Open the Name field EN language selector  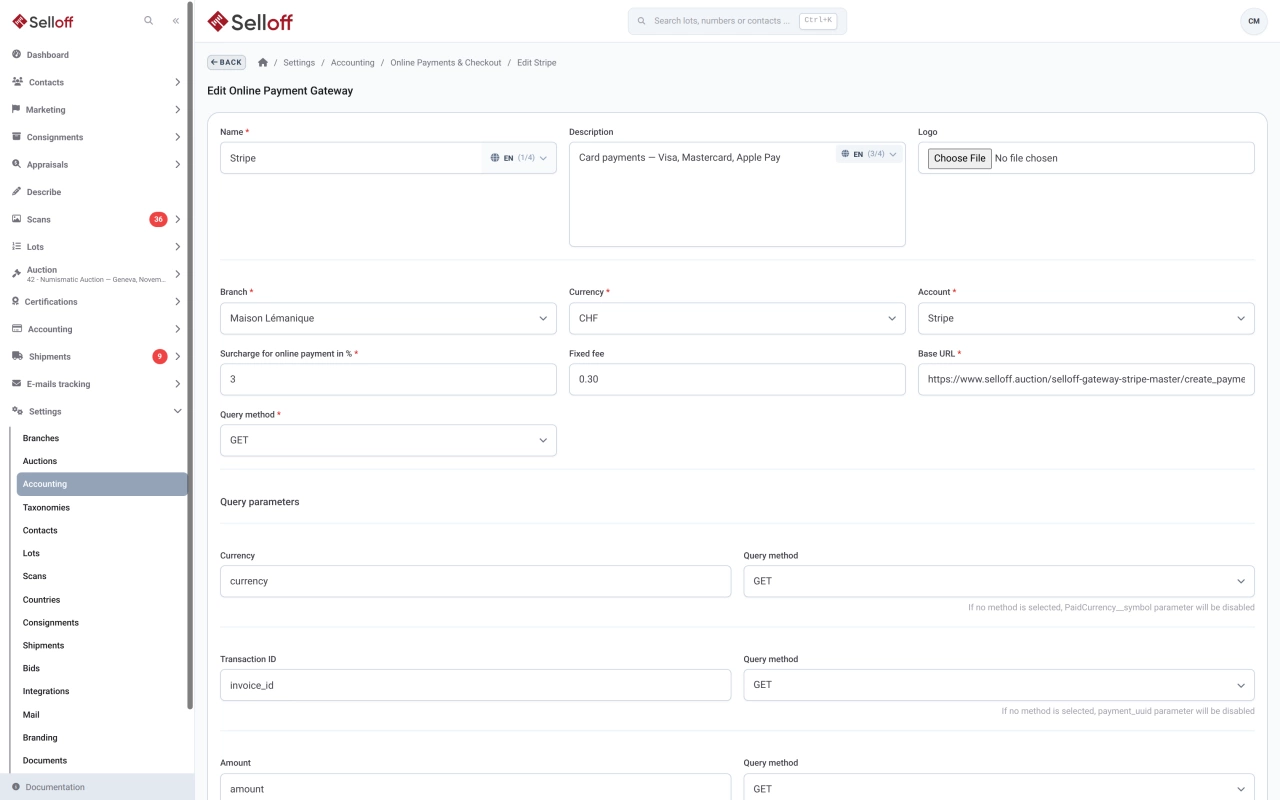pyautogui.click(x=519, y=158)
